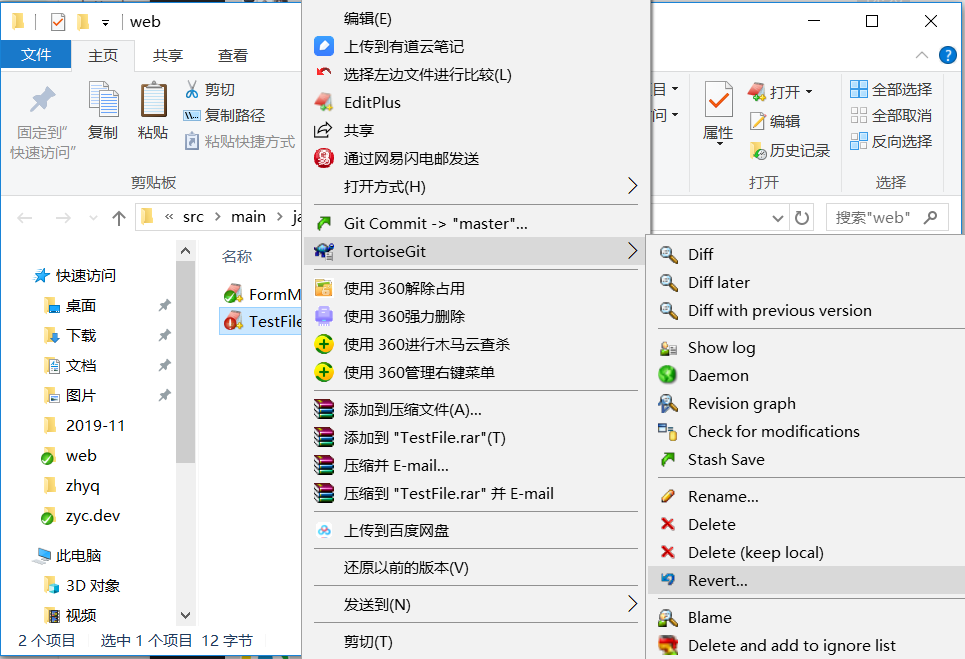Click the Show log icon
This screenshot has height=659, width=965.
click(x=668, y=348)
